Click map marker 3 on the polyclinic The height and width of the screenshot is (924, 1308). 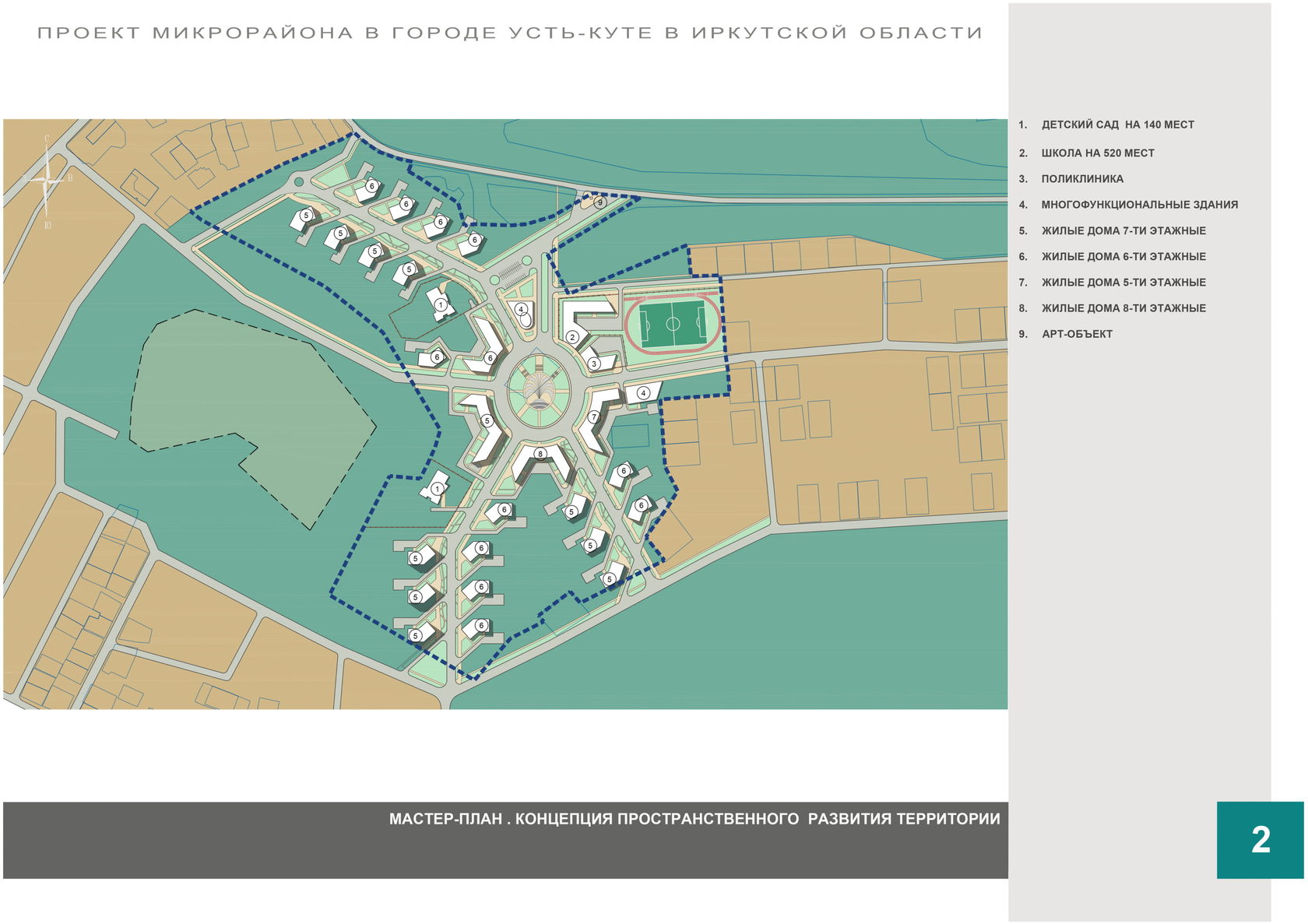594,364
